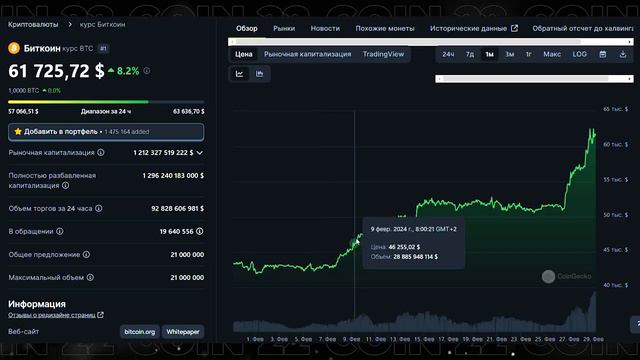Select the 3м time range

tap(509, 54)
